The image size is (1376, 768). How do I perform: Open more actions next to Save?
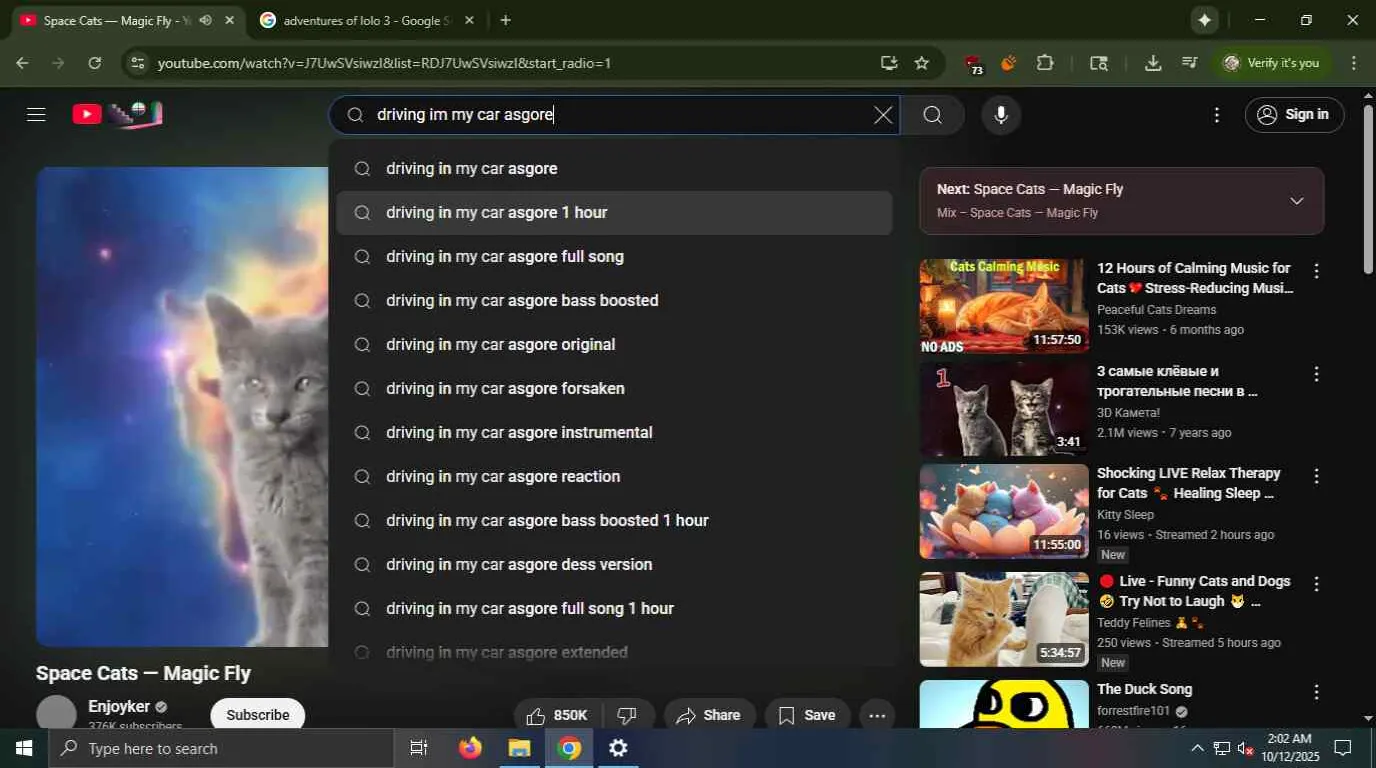[877, 715]
